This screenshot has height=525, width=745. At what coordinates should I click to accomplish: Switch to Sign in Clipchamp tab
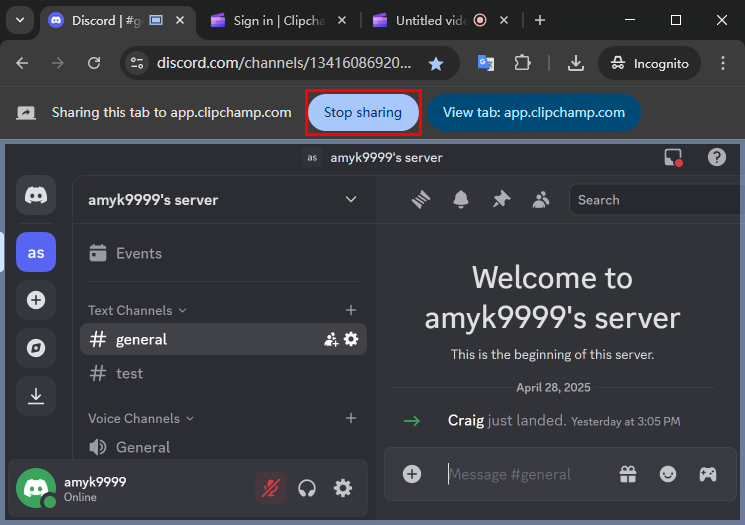[x=278, y=21]
